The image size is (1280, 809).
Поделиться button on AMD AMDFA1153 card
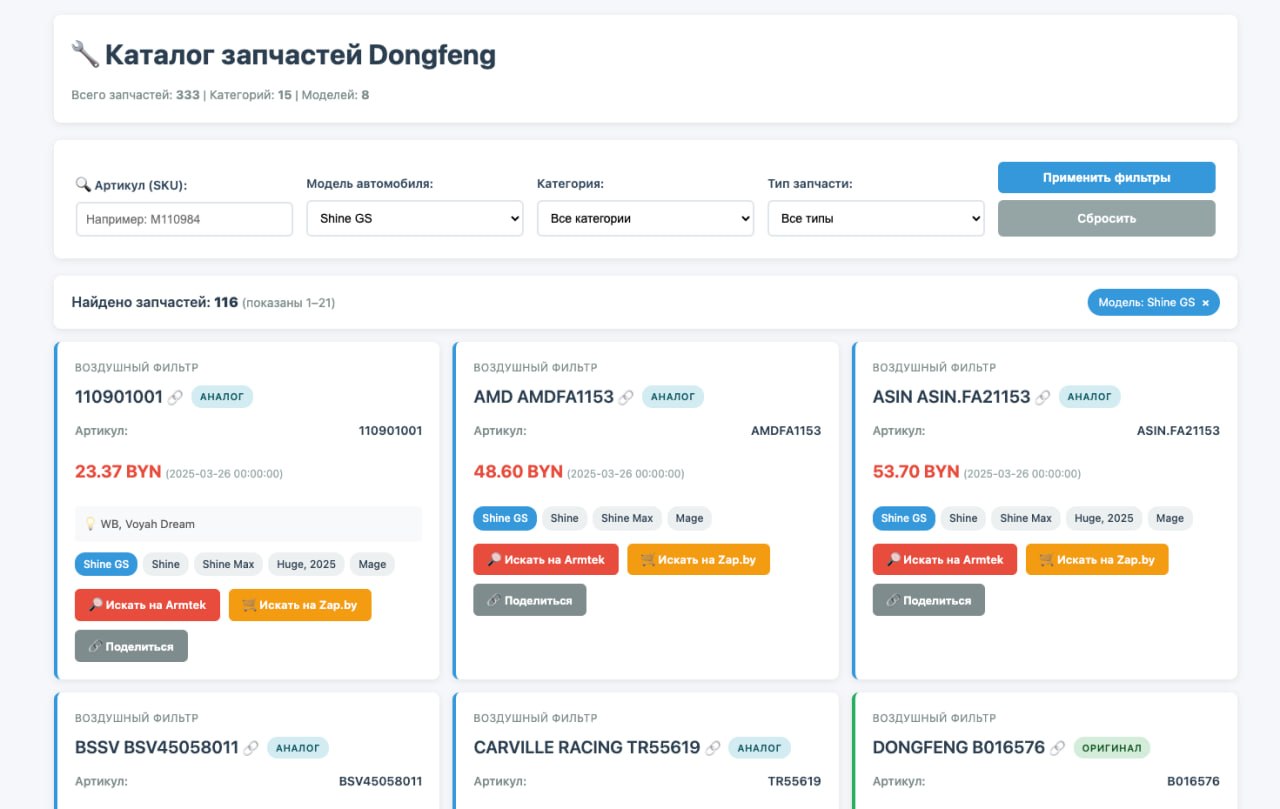tap(530, 600)
